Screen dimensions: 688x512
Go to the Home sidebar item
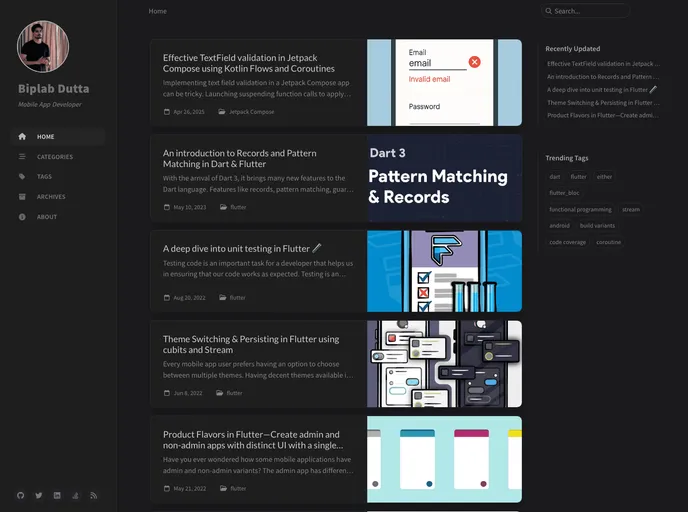tap(46, 137)
